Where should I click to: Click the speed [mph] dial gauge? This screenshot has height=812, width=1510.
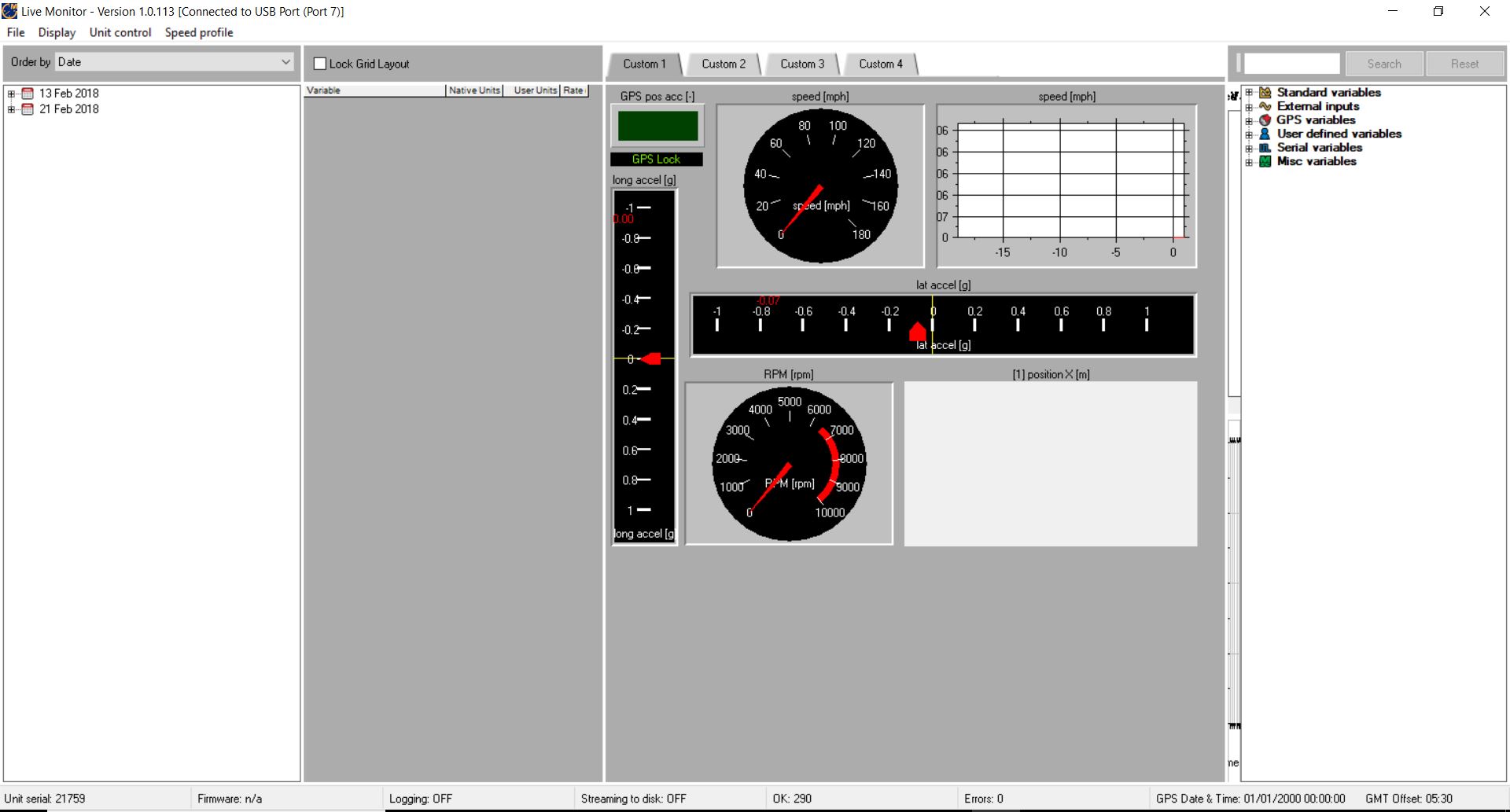tap(820, 186)
